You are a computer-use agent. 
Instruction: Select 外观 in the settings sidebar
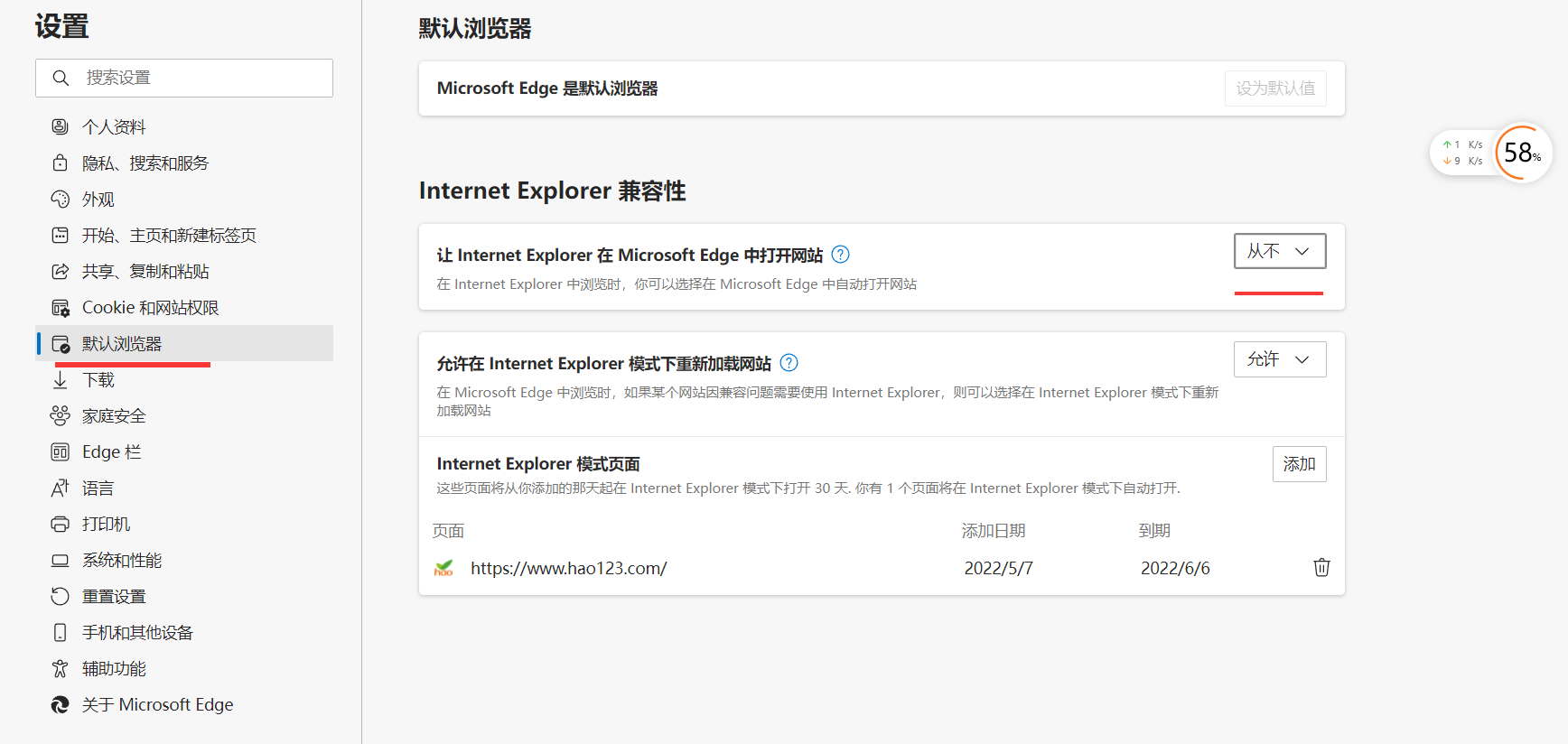pyautogui.click(x=184, y=199)
